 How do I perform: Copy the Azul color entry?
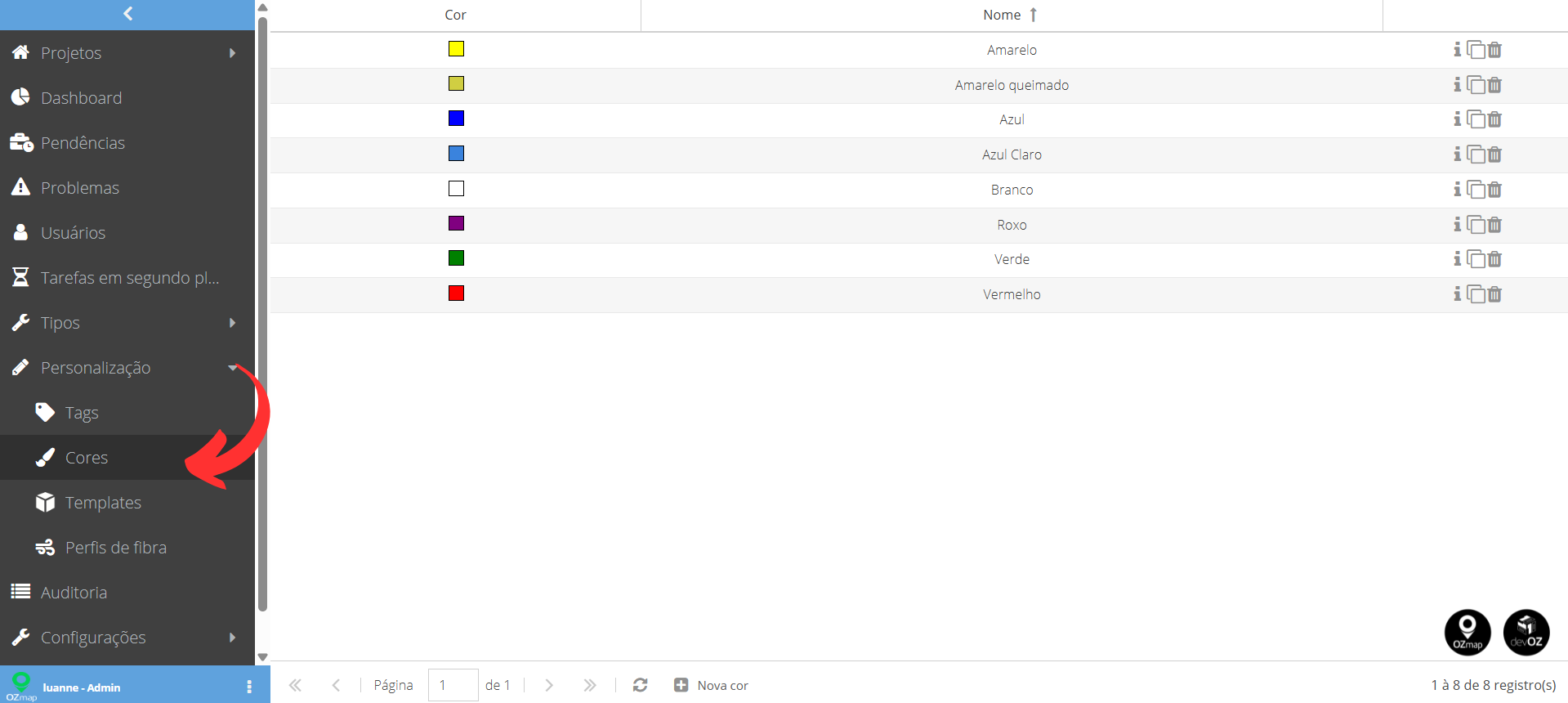[x=1476, y=119]
